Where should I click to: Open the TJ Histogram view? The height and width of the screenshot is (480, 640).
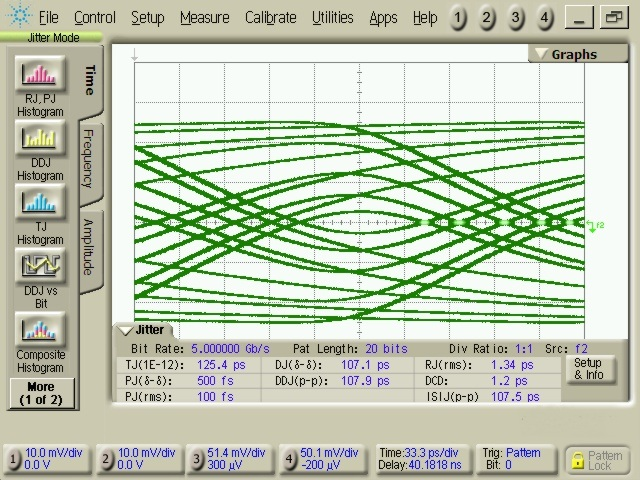pos(40,201)
